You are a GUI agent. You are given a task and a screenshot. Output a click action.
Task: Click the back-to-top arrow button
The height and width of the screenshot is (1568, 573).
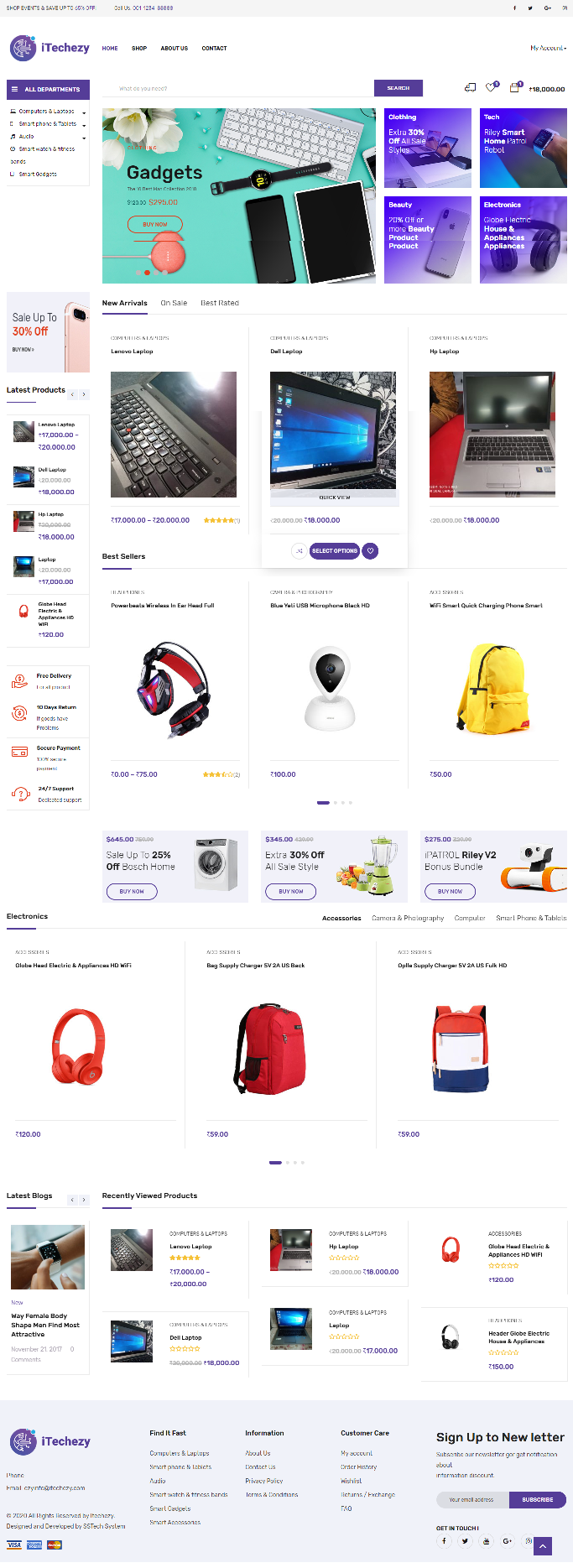point(543,1545)
